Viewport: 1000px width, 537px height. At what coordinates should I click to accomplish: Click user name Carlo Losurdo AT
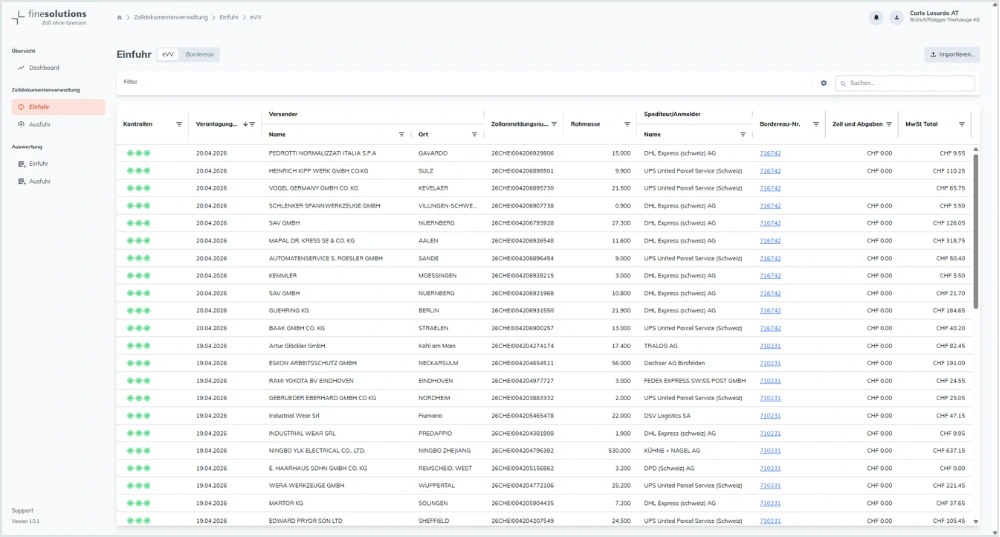934,13
